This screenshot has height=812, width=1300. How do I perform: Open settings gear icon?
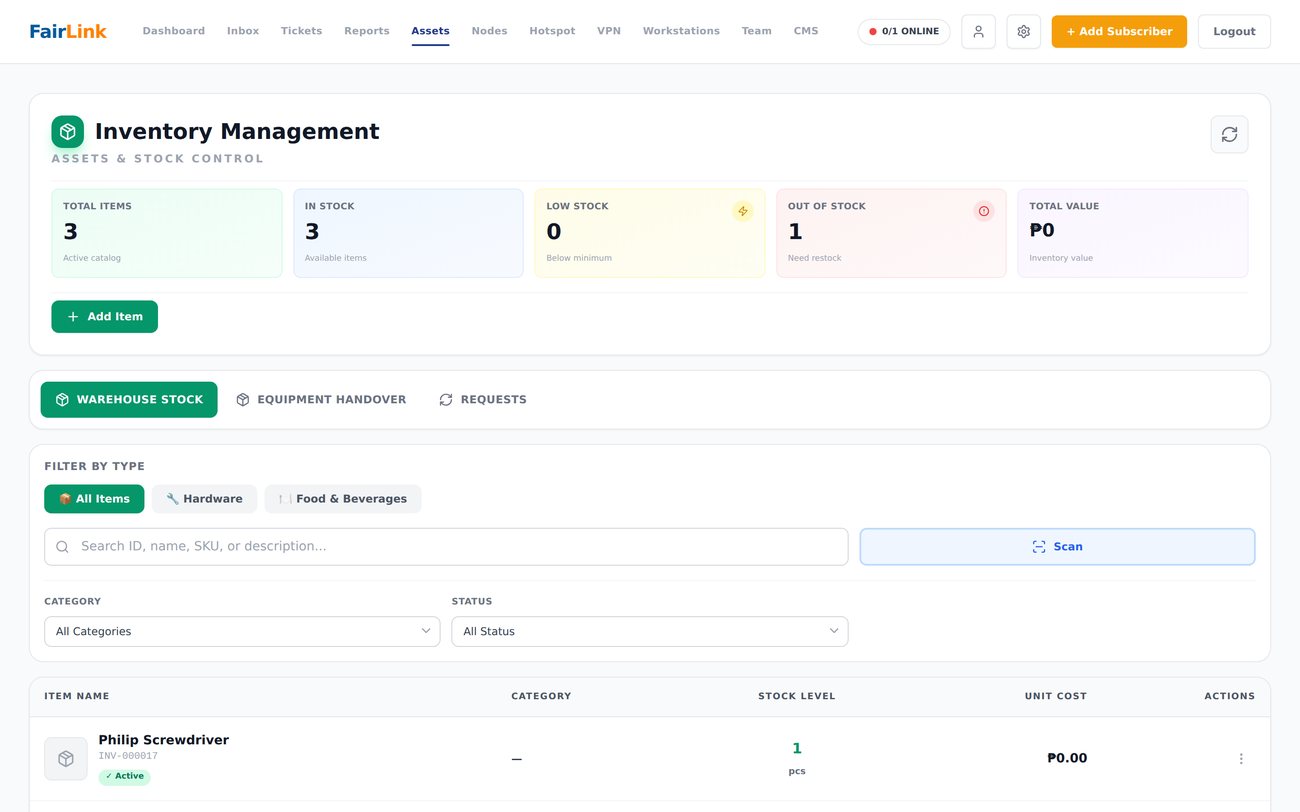click(1023, 32)
